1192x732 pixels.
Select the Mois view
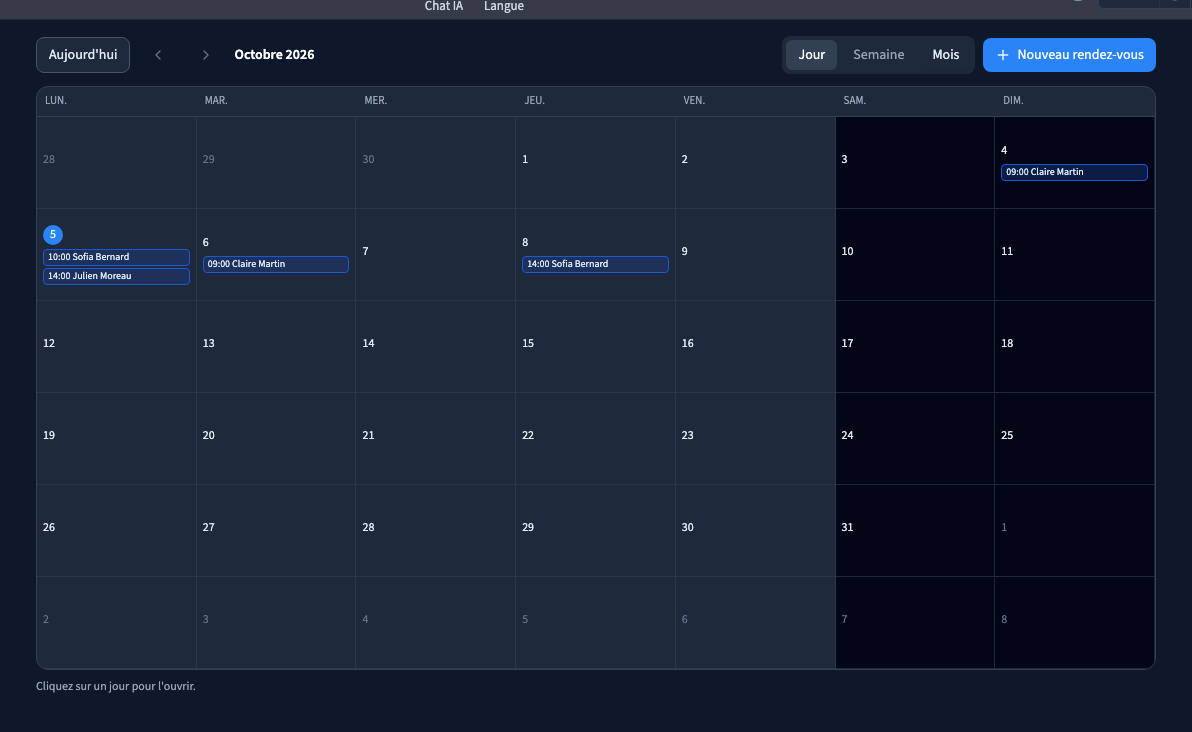pyautogui.click(x=946, y=55)
